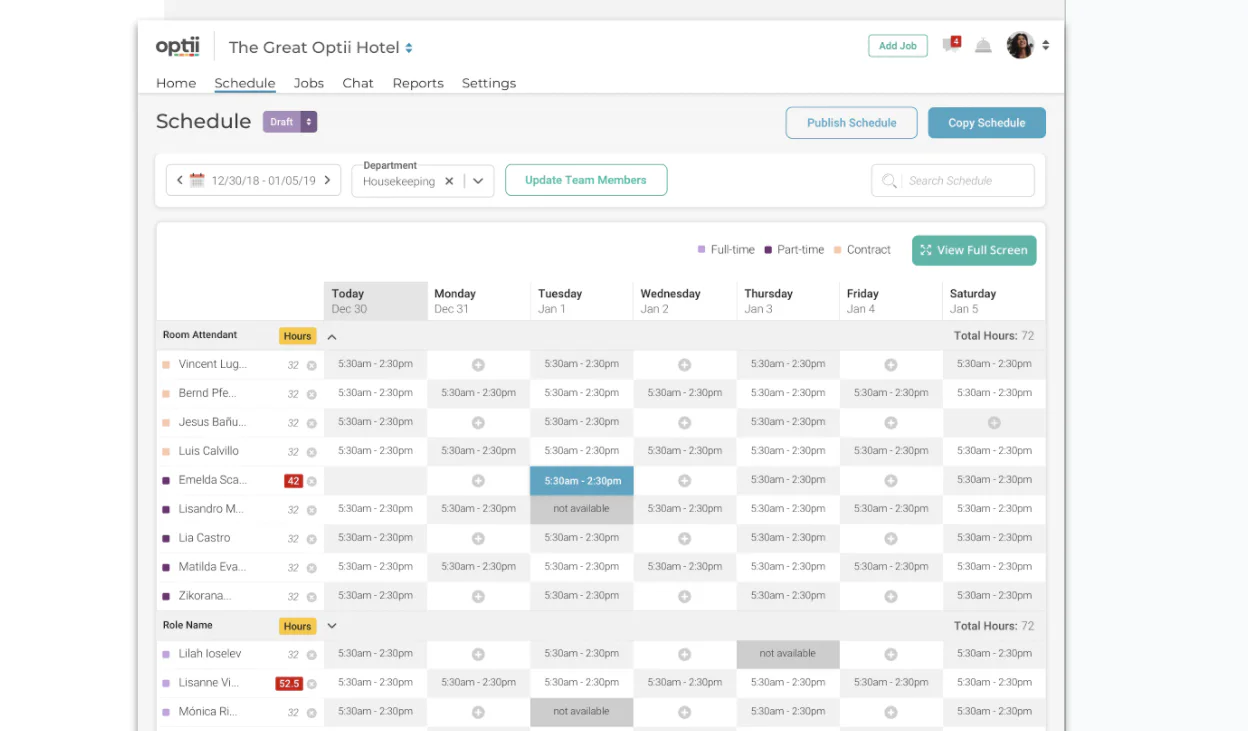Remove Bernd Pfe row using x icon
The width and height of the screenshot is (1248, 731).
point(311,394)
